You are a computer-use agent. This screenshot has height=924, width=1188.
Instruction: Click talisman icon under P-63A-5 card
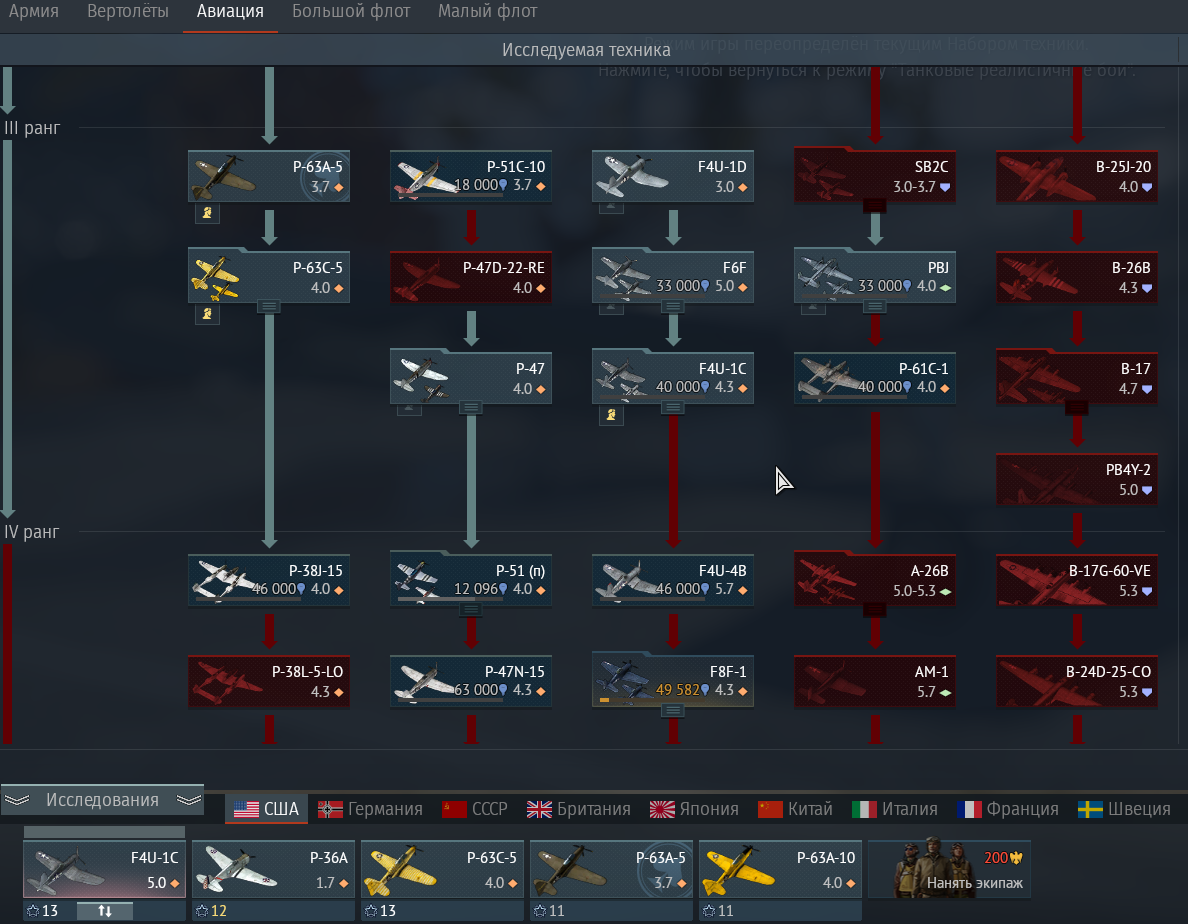pyautogui.click(x=207, y=213)
